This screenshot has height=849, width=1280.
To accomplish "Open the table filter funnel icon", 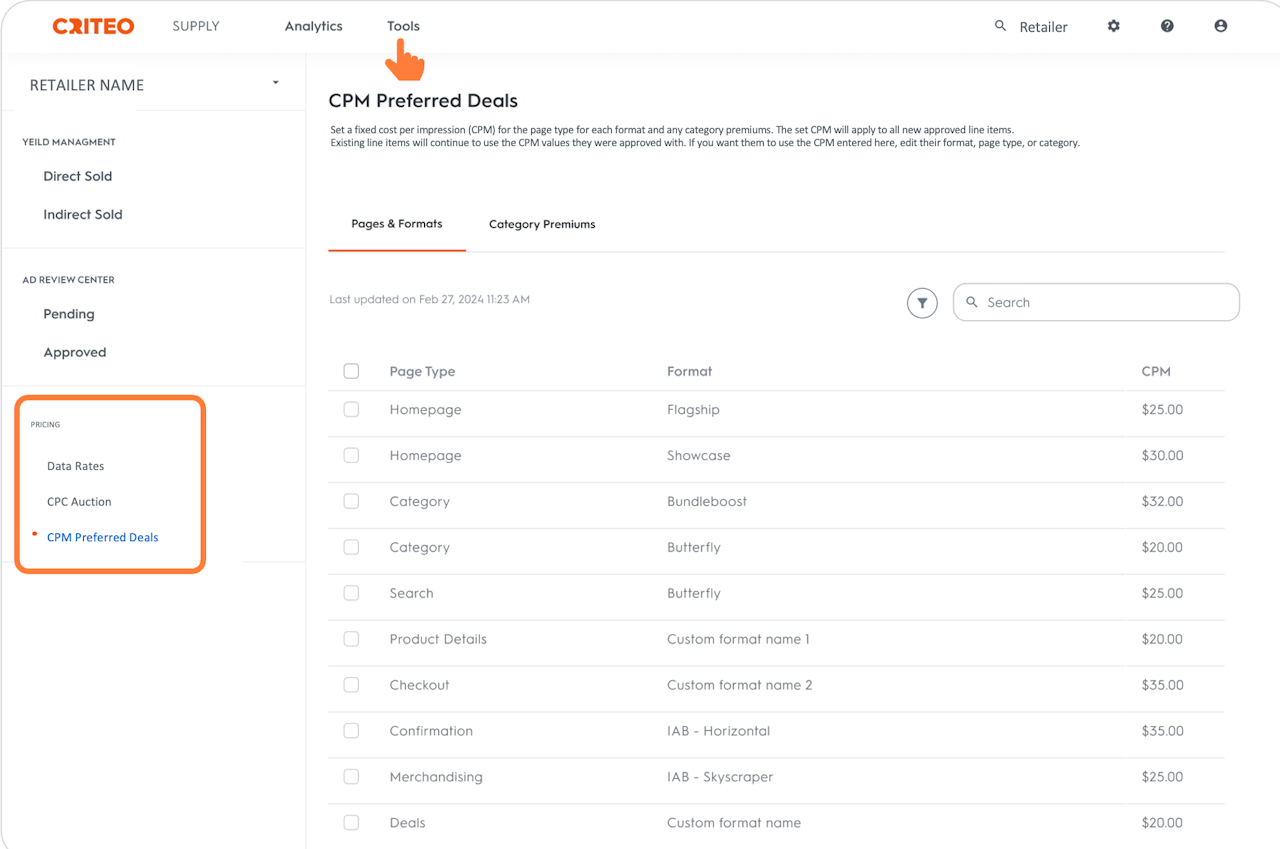I will [922, 303].
